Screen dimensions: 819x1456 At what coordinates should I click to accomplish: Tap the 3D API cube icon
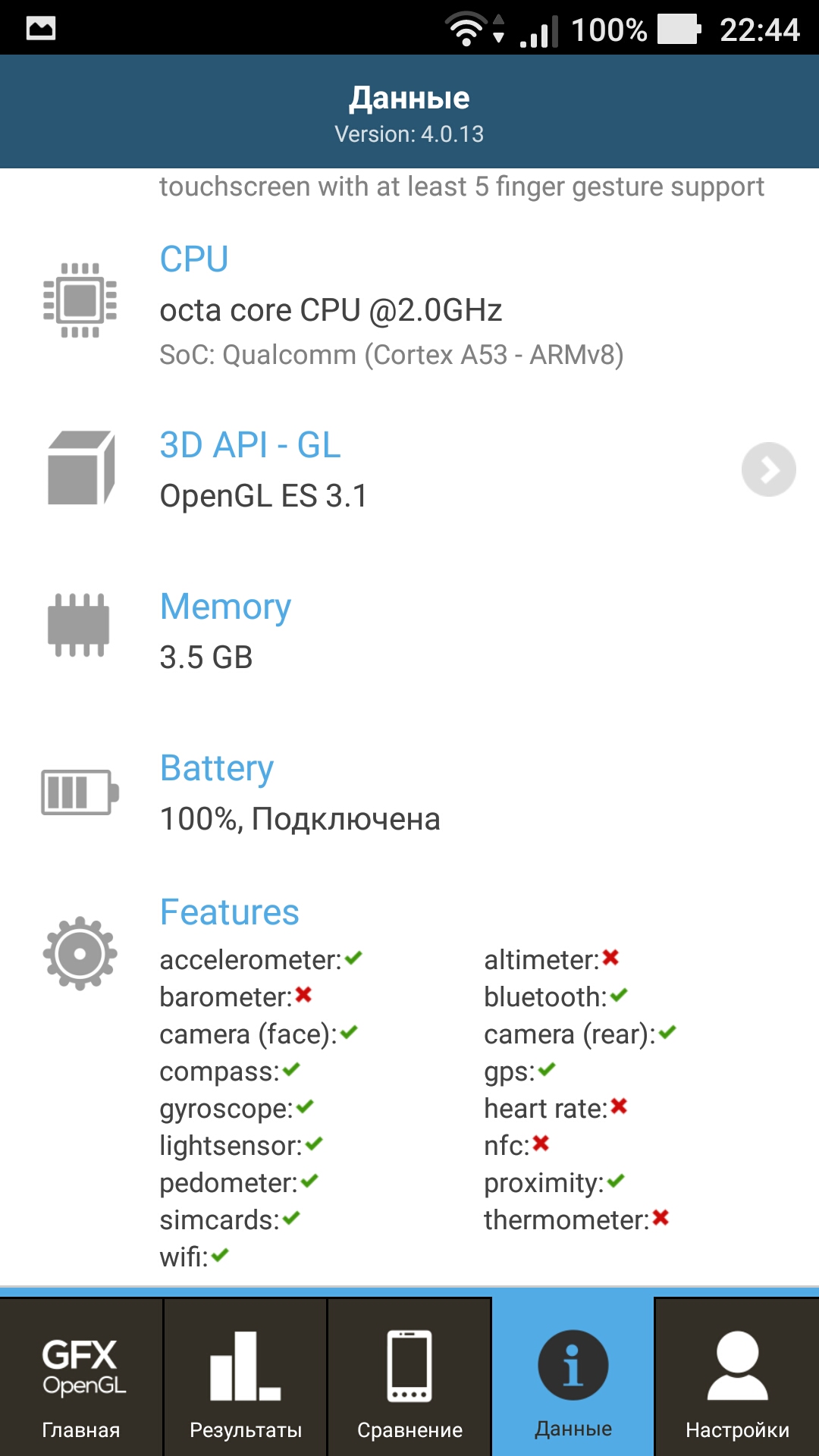[x=81, y=468]
